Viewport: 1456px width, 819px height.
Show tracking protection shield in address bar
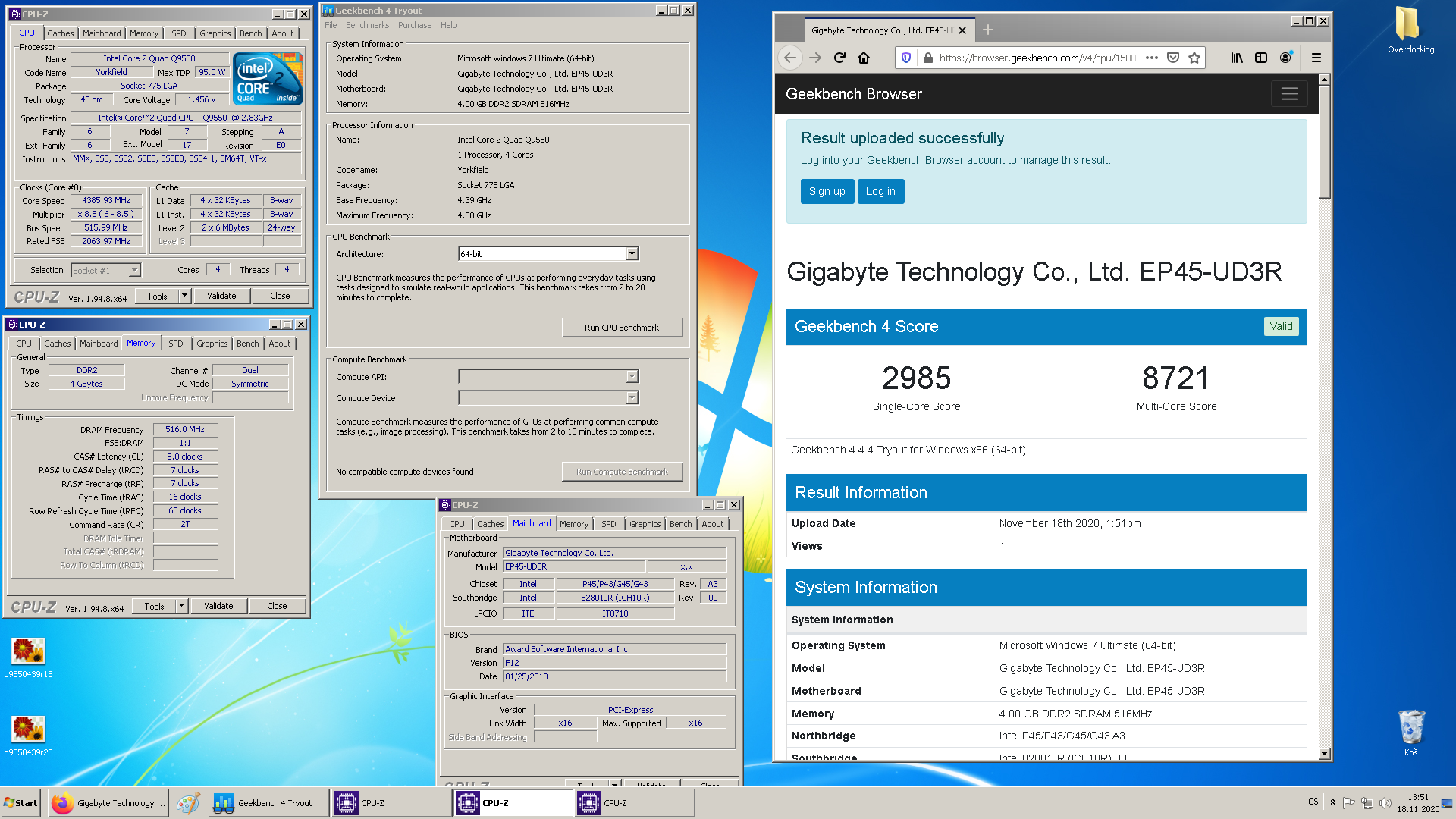point(905,58)
